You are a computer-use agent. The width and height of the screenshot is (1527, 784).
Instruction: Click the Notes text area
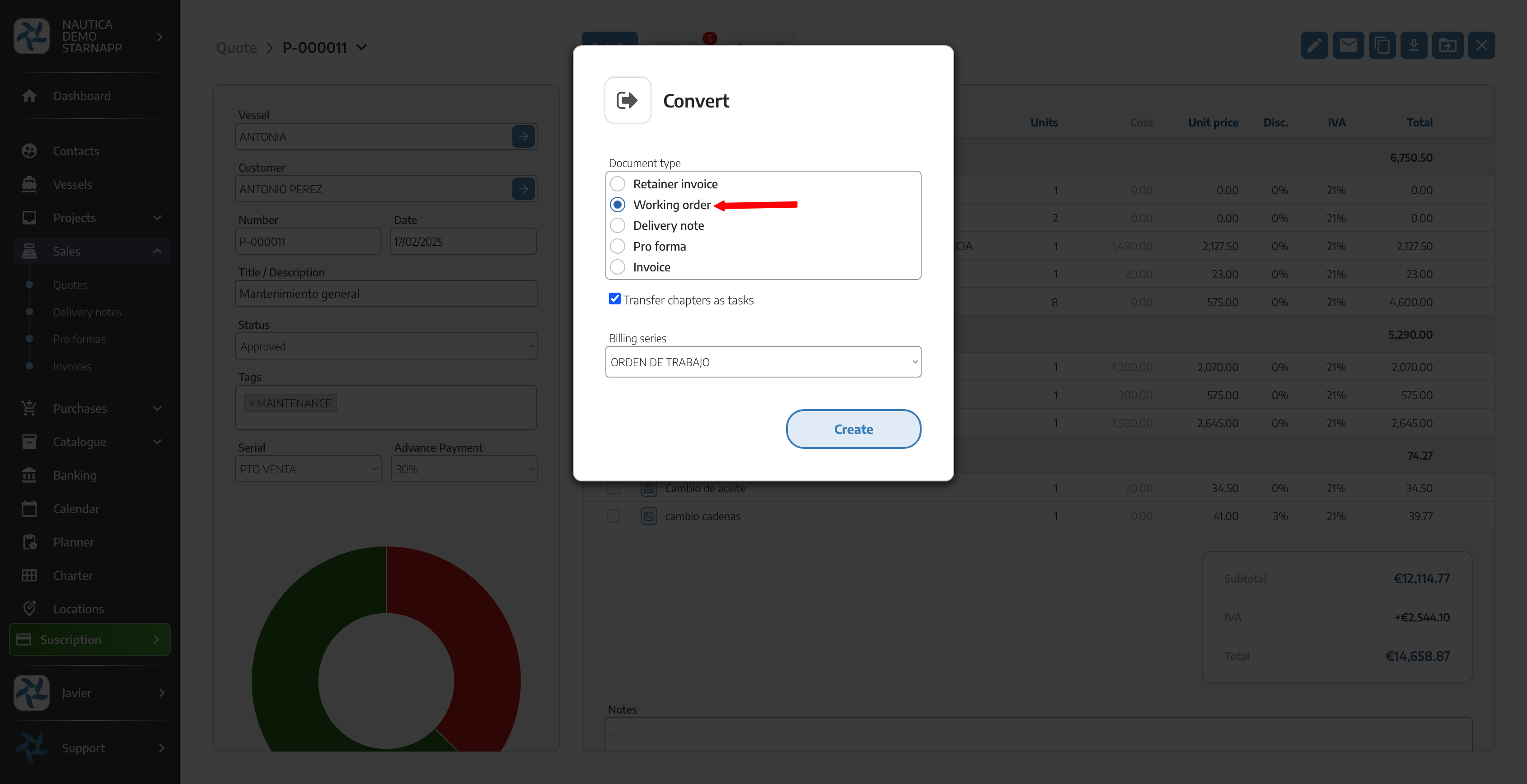click(x=1038, y=735)
